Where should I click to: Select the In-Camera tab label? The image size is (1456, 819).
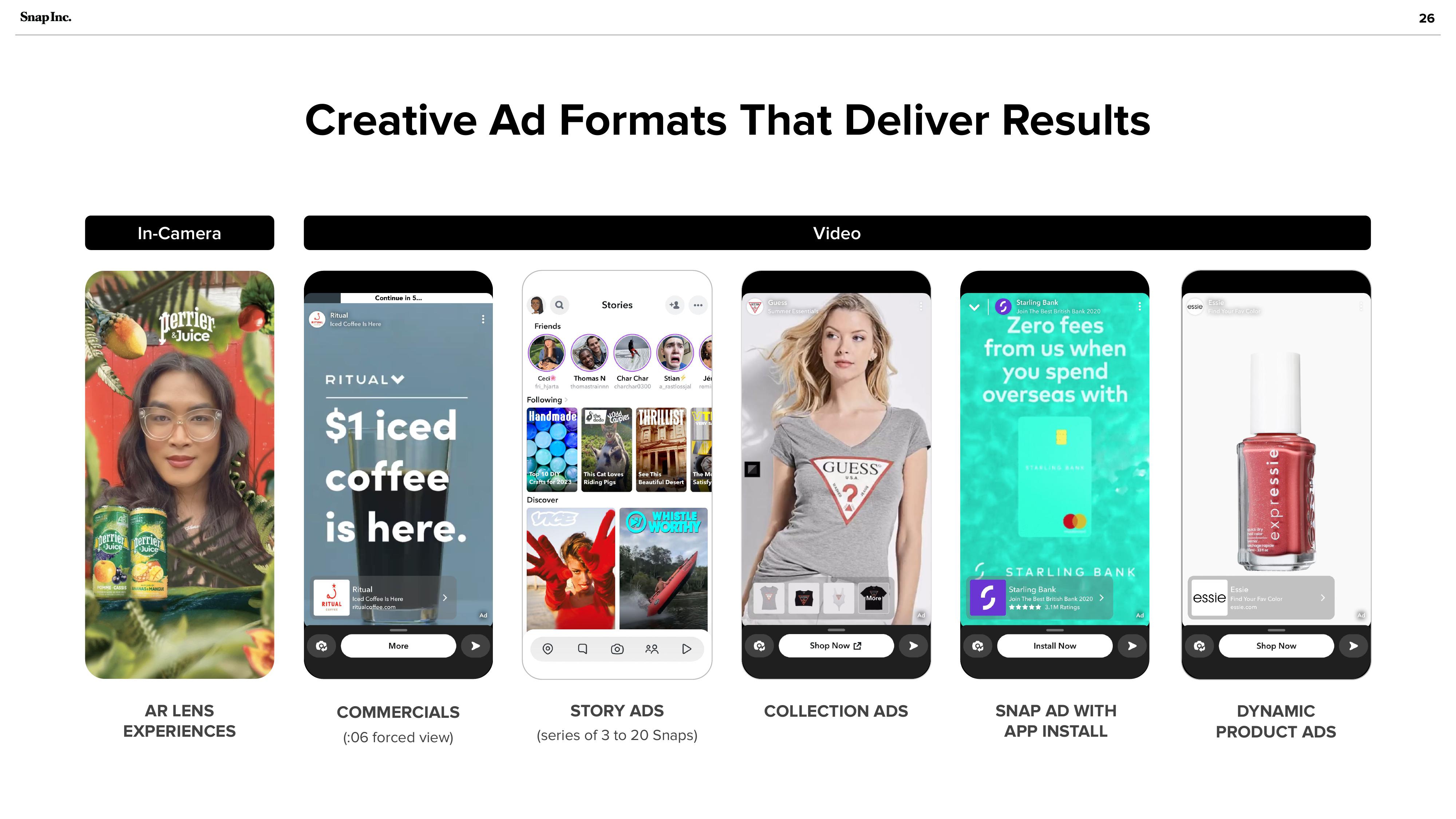click(x=179, y=233)
